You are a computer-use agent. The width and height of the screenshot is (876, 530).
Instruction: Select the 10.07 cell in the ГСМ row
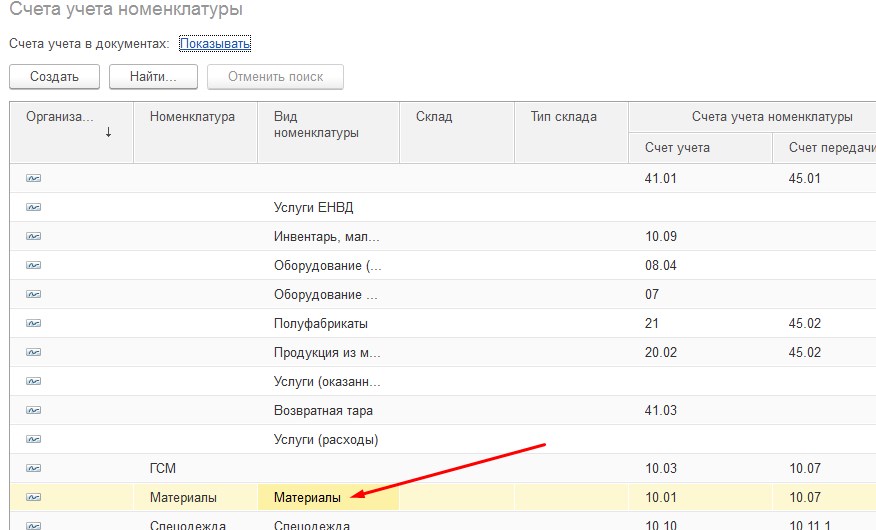(x=825, y=469)
